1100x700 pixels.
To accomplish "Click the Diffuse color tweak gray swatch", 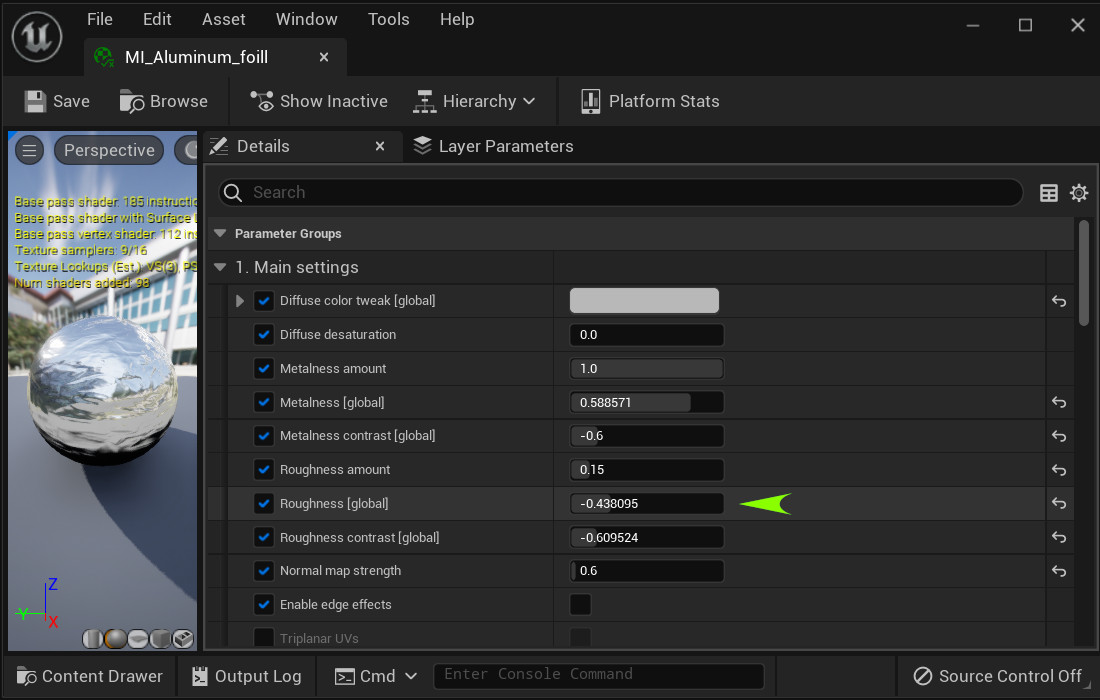I will 644,301.
